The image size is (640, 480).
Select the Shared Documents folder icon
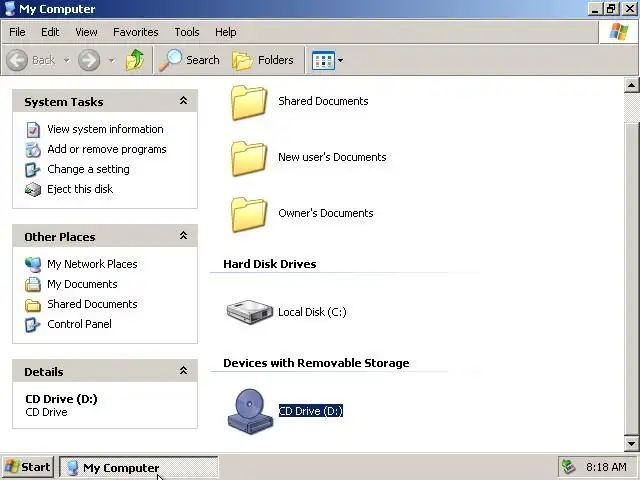[x=249, y=102]
